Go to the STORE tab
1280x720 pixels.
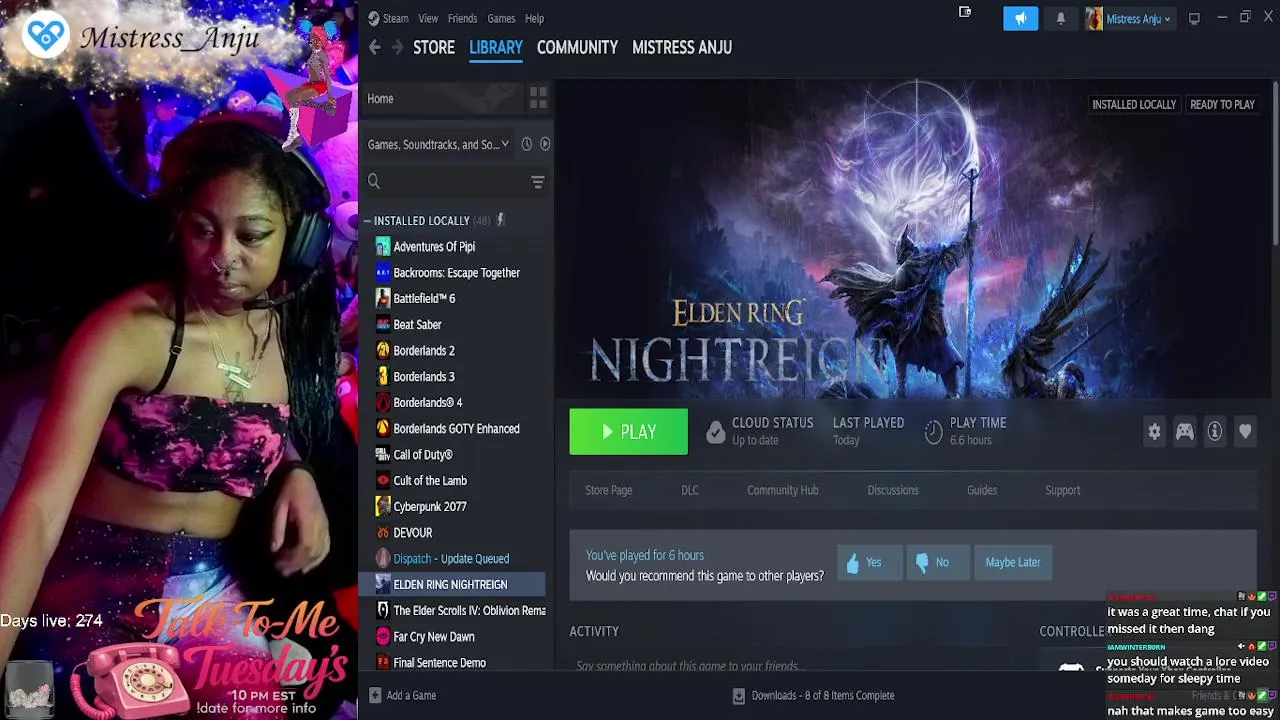click(434, 47)
